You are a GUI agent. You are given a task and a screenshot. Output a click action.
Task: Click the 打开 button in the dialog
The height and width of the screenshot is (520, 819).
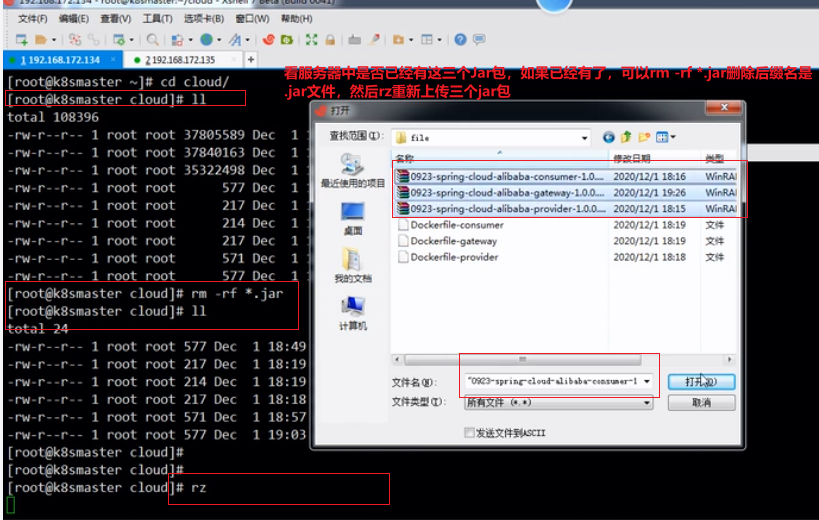(701, 382)
